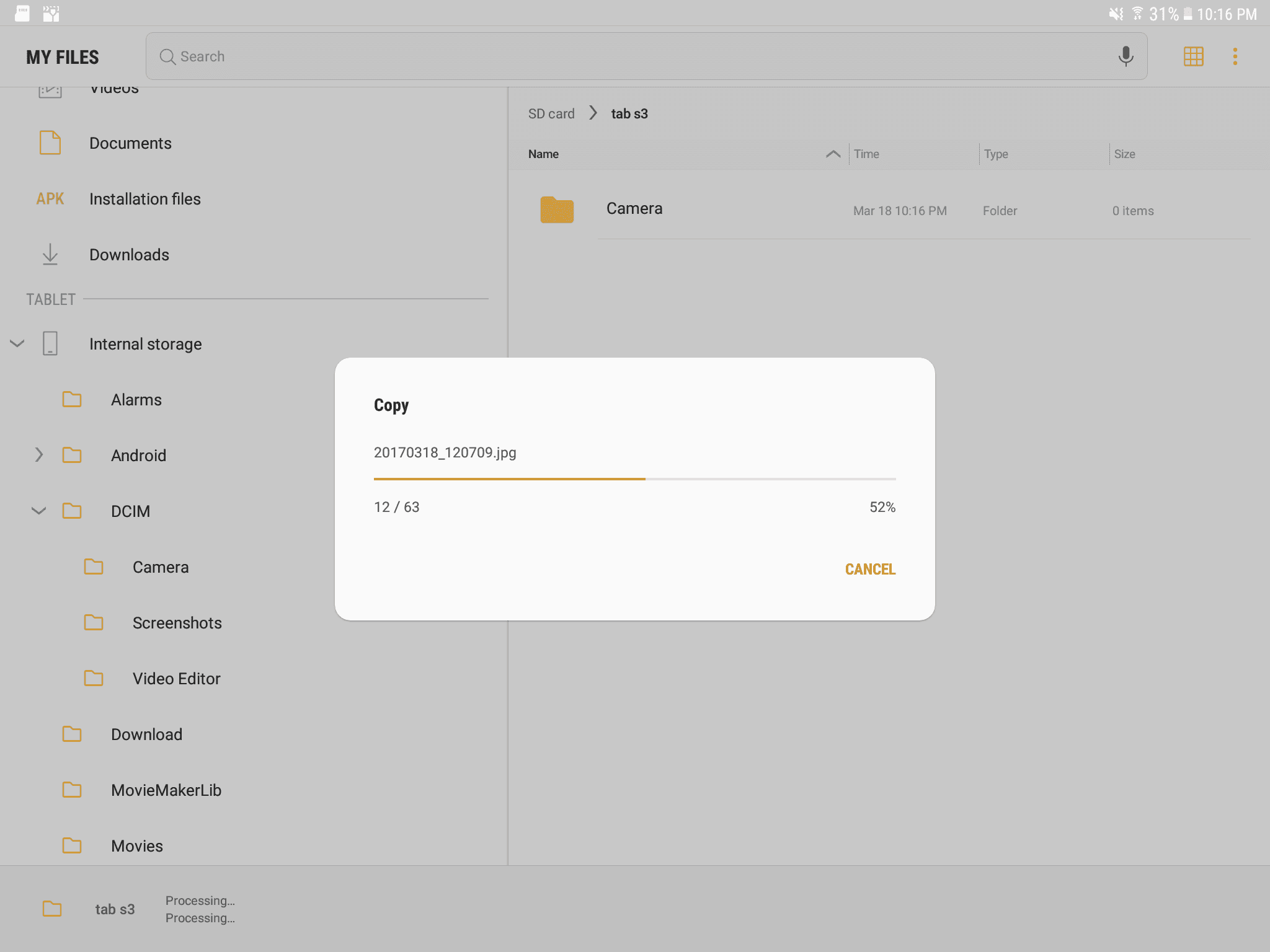Click the SD card breadcrumb link
Image resolution: width=1270 pixels, height=952 pixels.
(551, 113)
